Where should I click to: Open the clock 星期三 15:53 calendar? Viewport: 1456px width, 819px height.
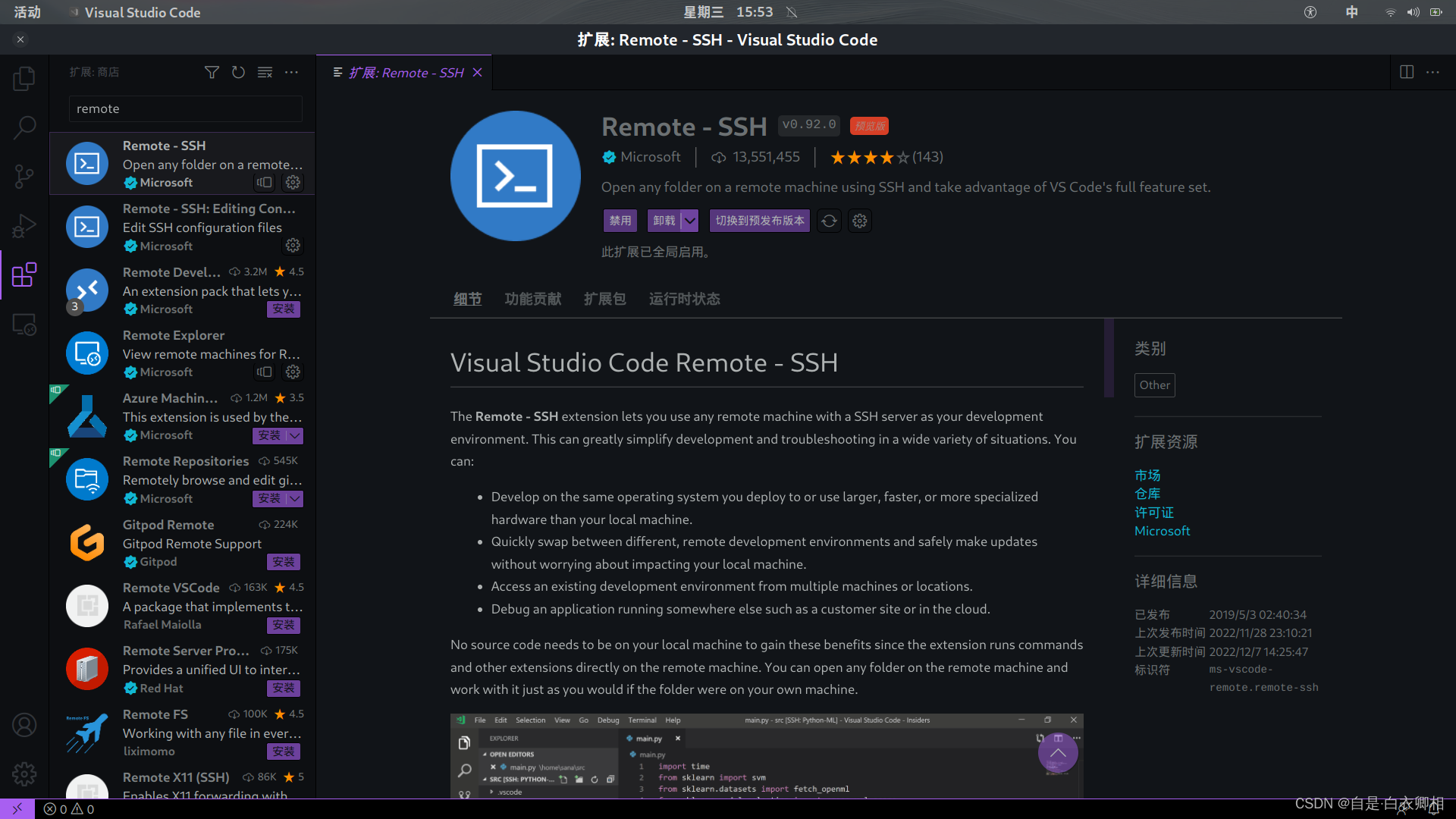point(728,12)
